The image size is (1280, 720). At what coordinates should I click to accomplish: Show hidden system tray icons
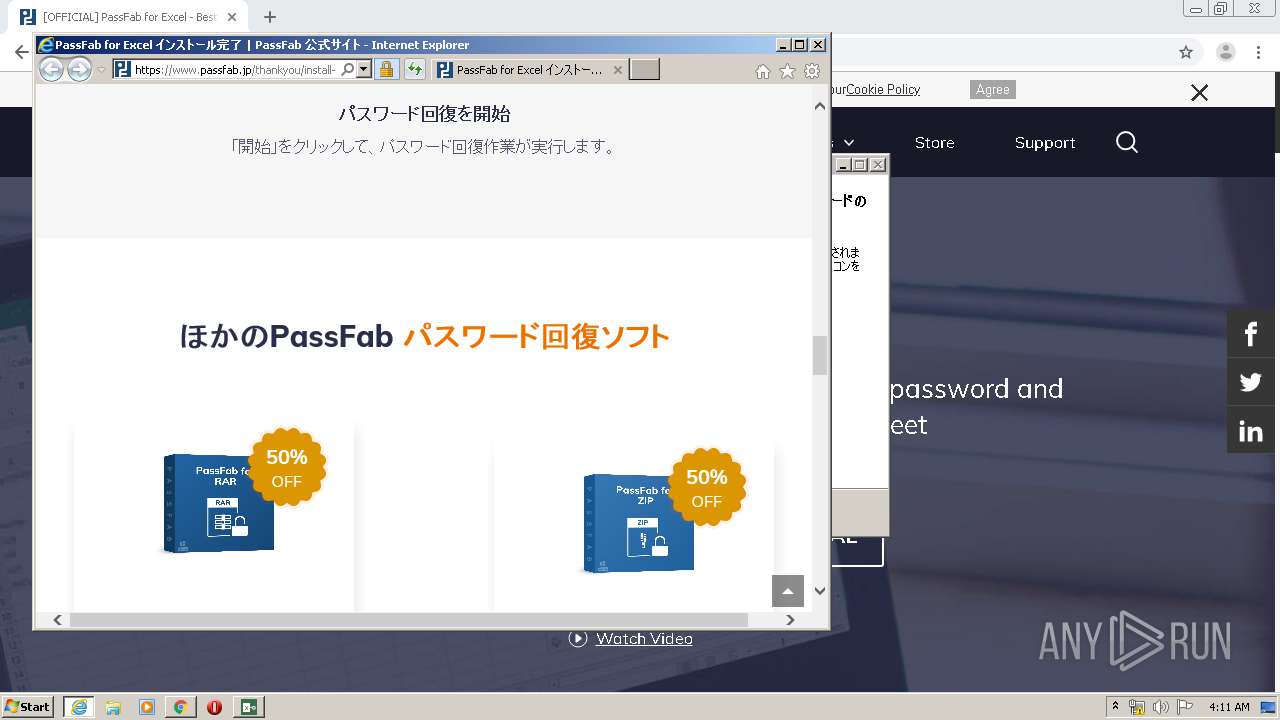tap(1115, 707)
